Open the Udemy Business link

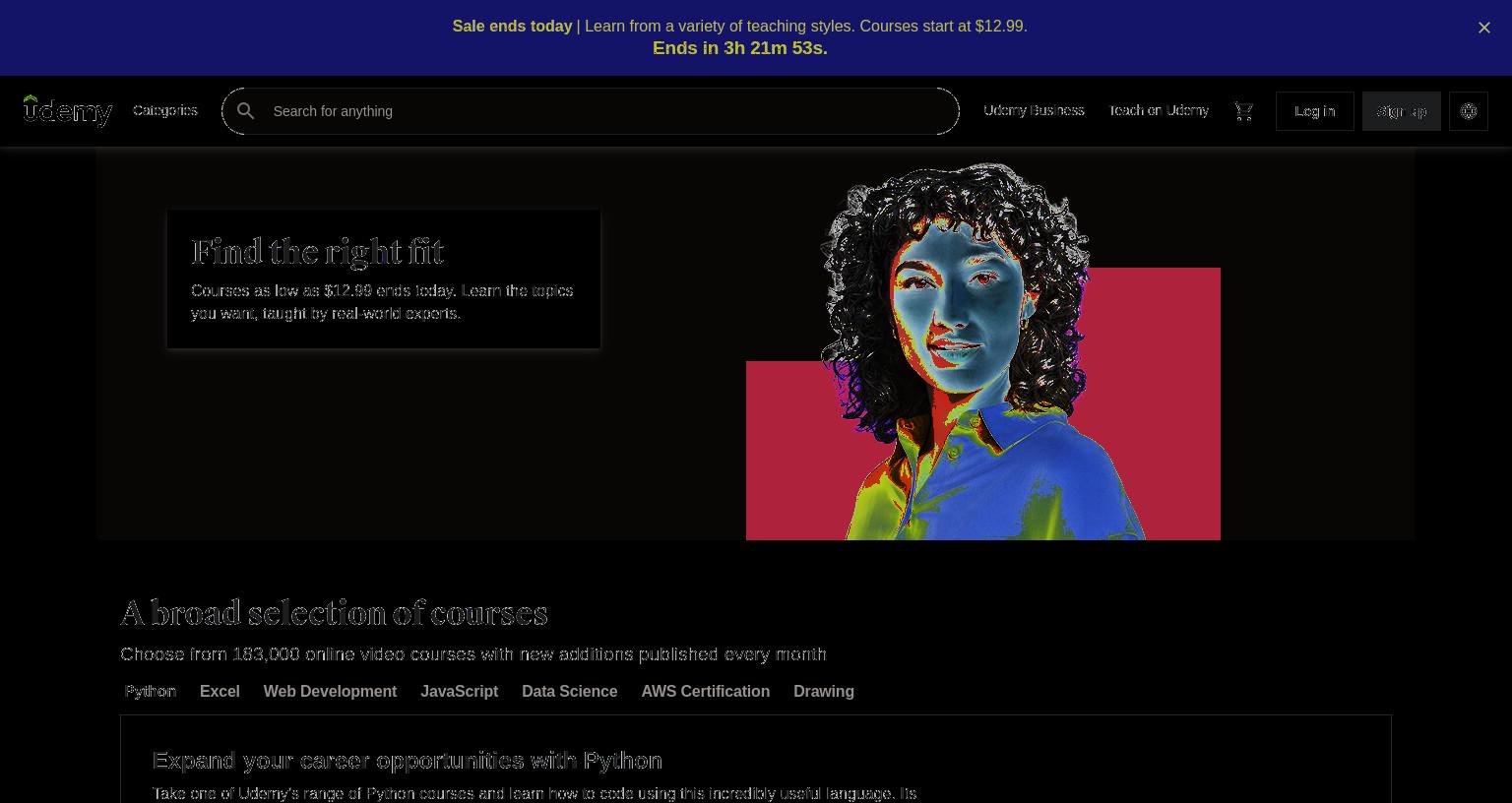(1034, 110)
